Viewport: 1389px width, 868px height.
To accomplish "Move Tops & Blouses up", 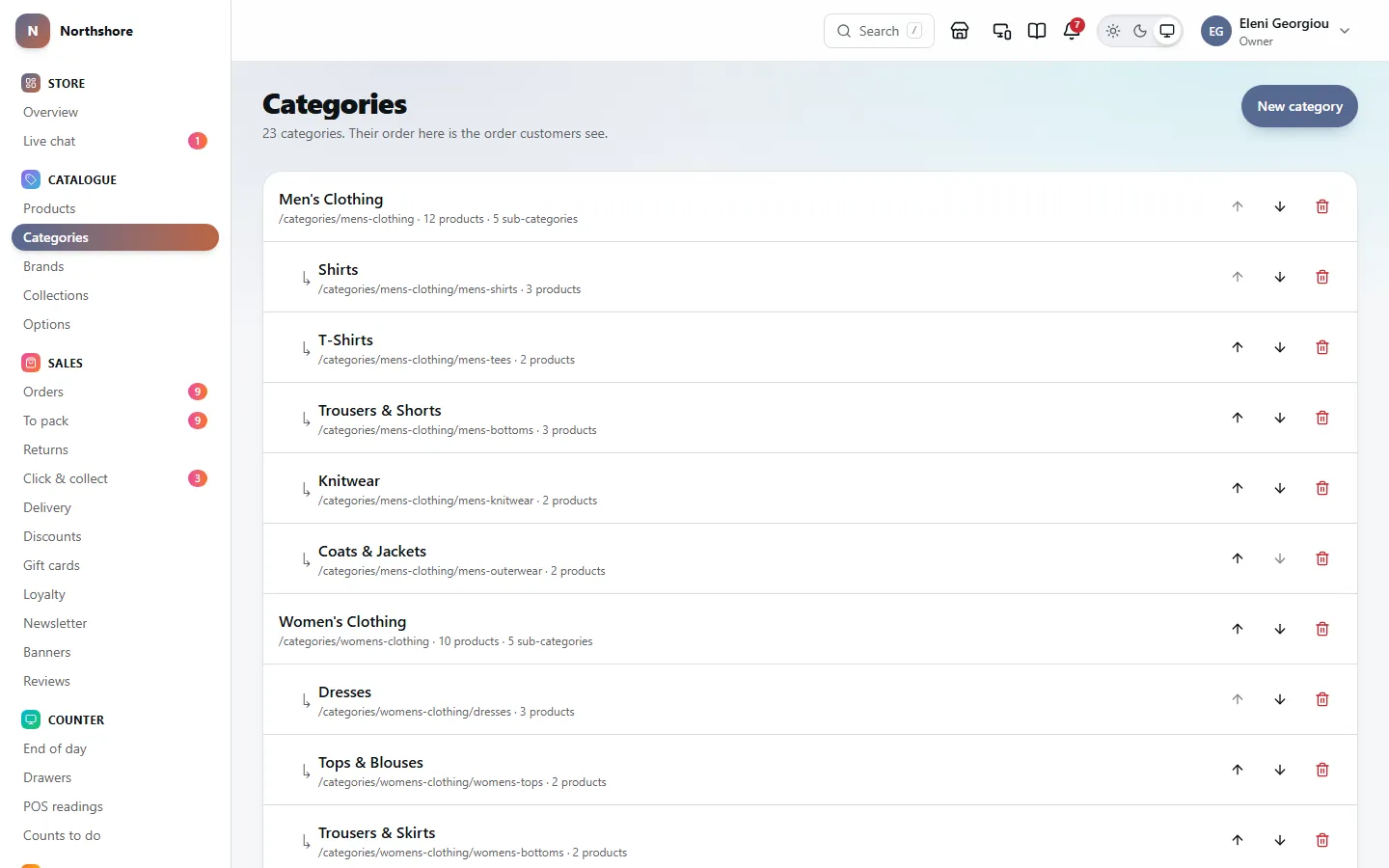I will click(1238, 770).
